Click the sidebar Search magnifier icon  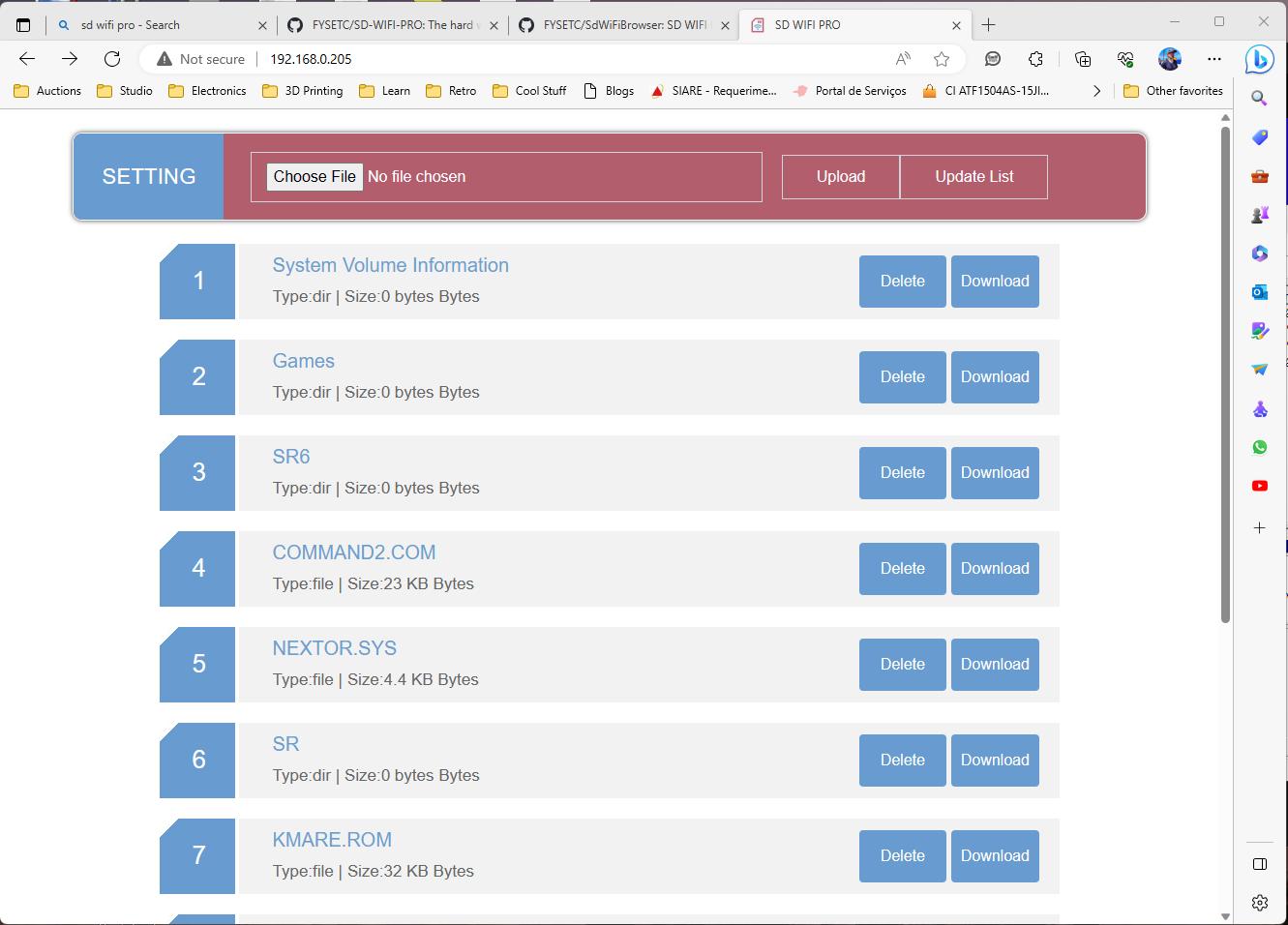(1259, 98)
